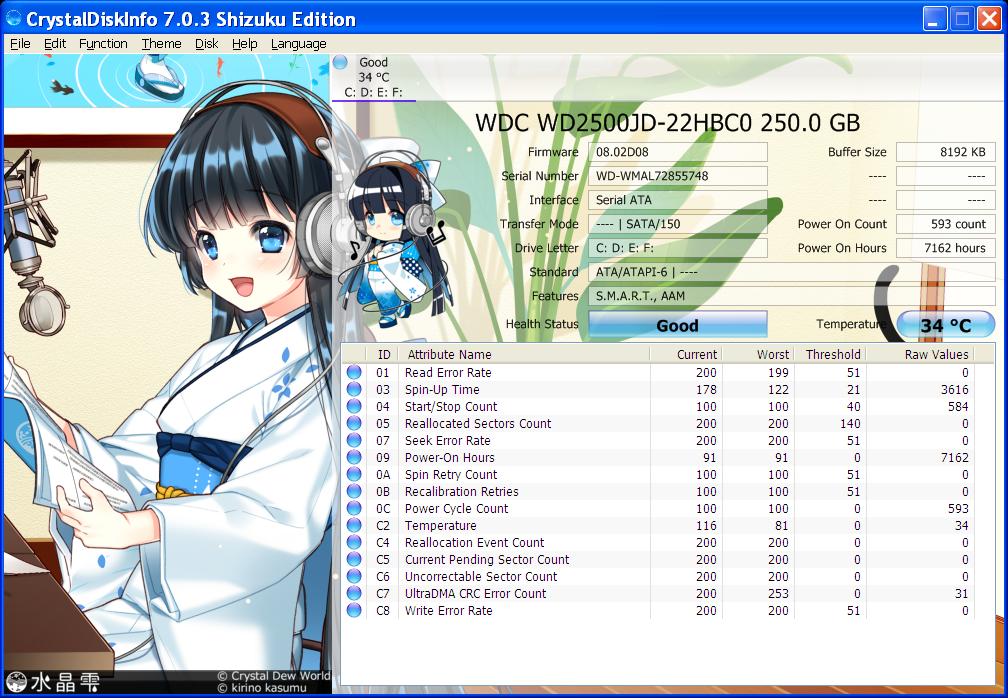Select the Write Error Rate attribute name
The image size is (1008, 698).
coord(448,611)
